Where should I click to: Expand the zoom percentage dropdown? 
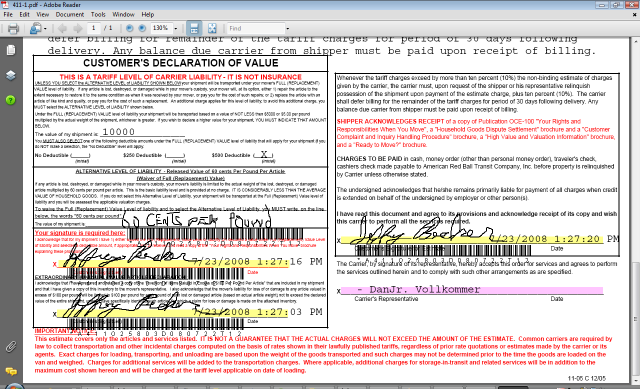pos(176,29)
